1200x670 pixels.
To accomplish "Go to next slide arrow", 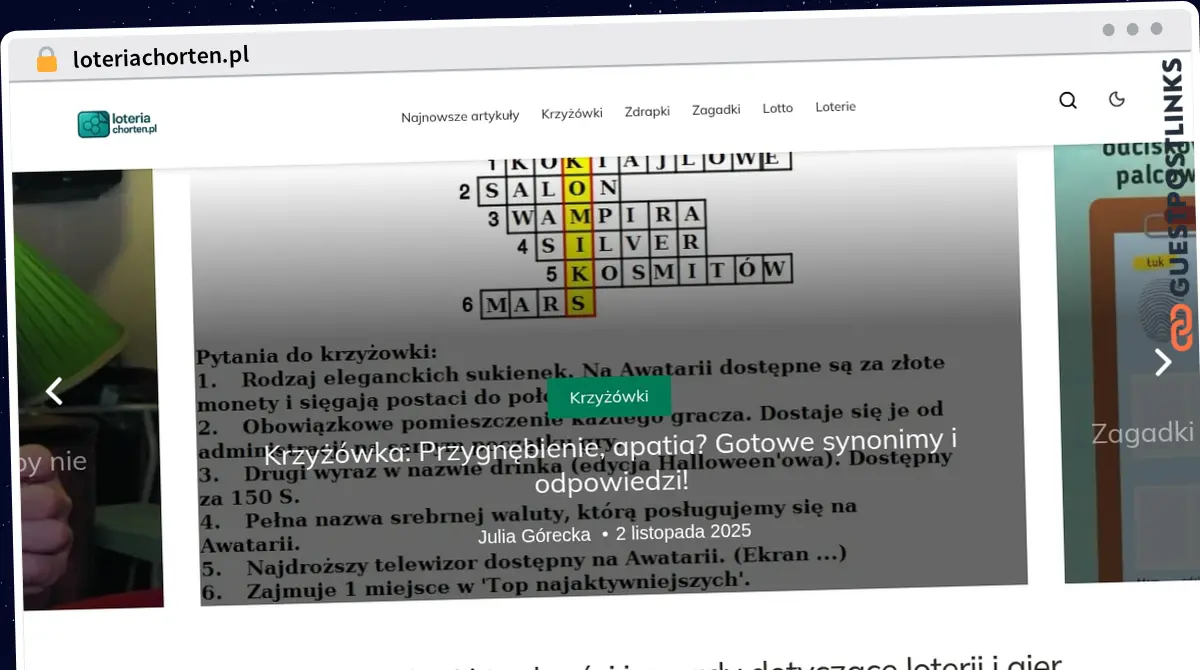I will point(1162,361).
